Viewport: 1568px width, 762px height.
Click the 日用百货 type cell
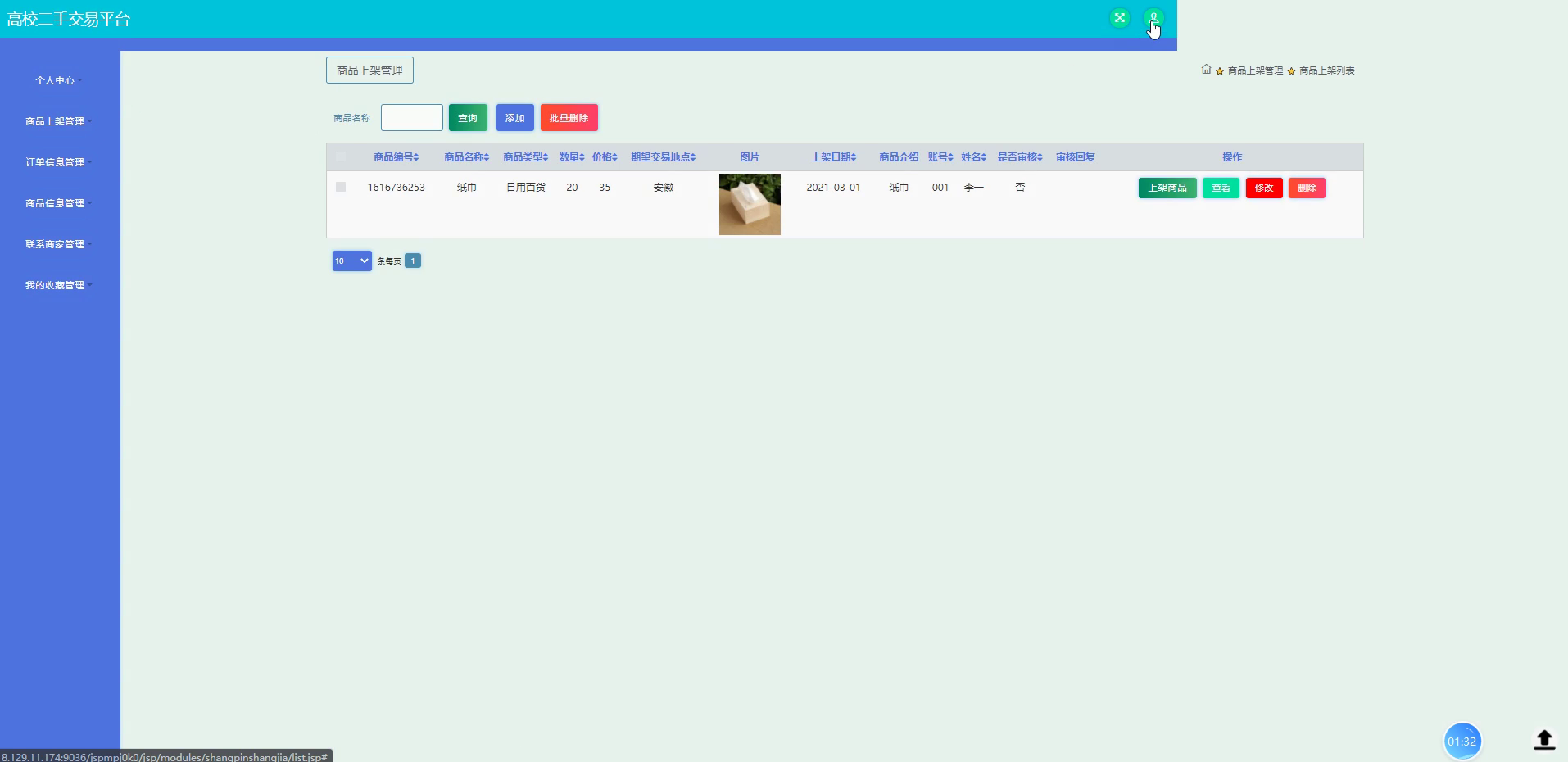pyautogui.click(x=526, y=188)
